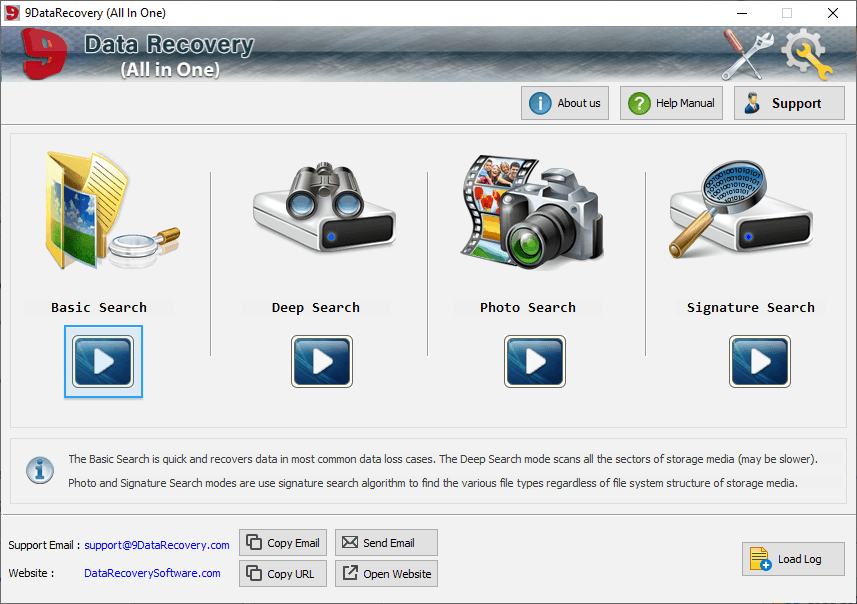Click the Signature Search label

click(751, 307)
